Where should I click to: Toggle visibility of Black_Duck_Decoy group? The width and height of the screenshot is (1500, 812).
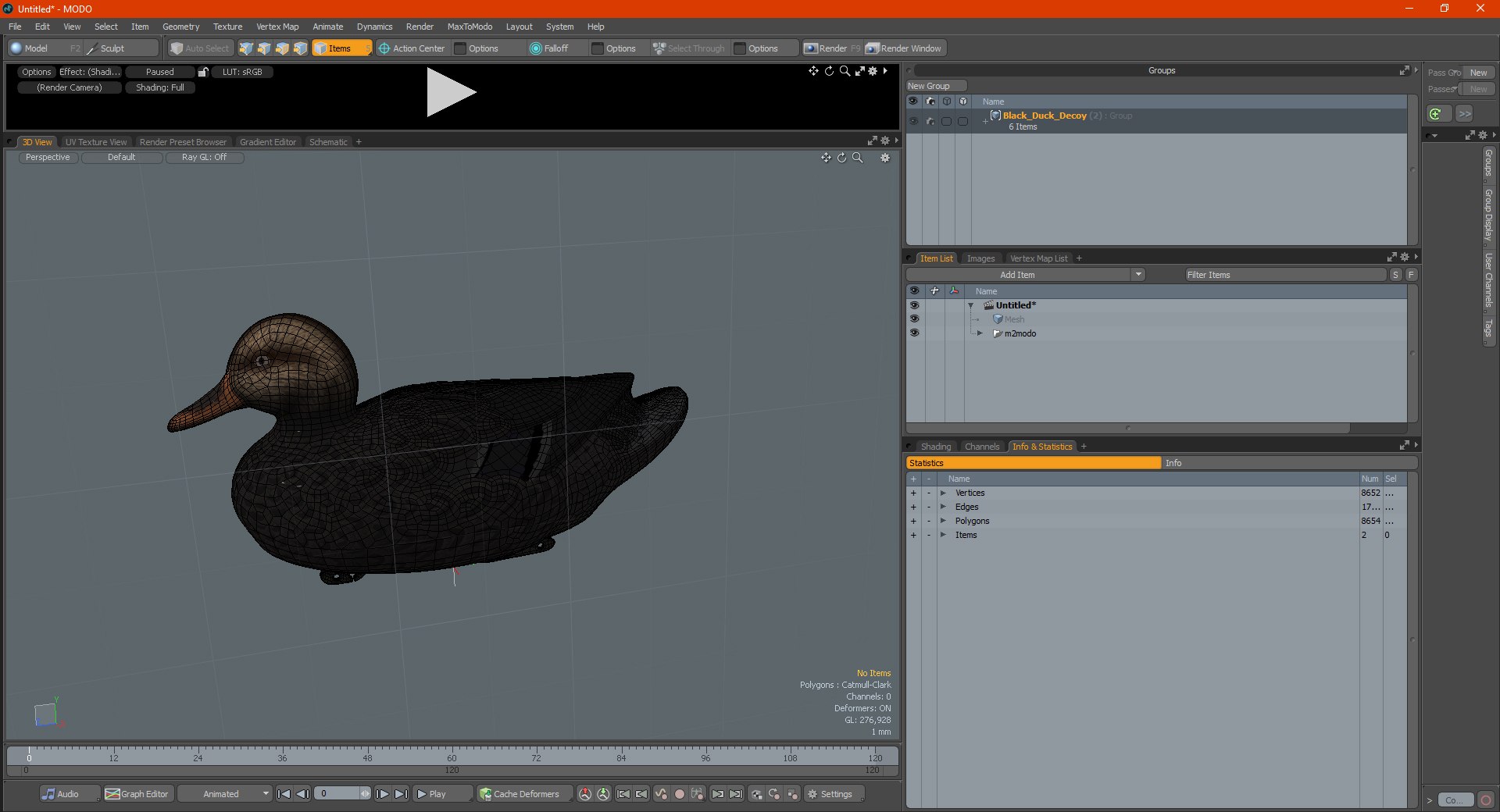pyautogui.click(x=912, y=121)
